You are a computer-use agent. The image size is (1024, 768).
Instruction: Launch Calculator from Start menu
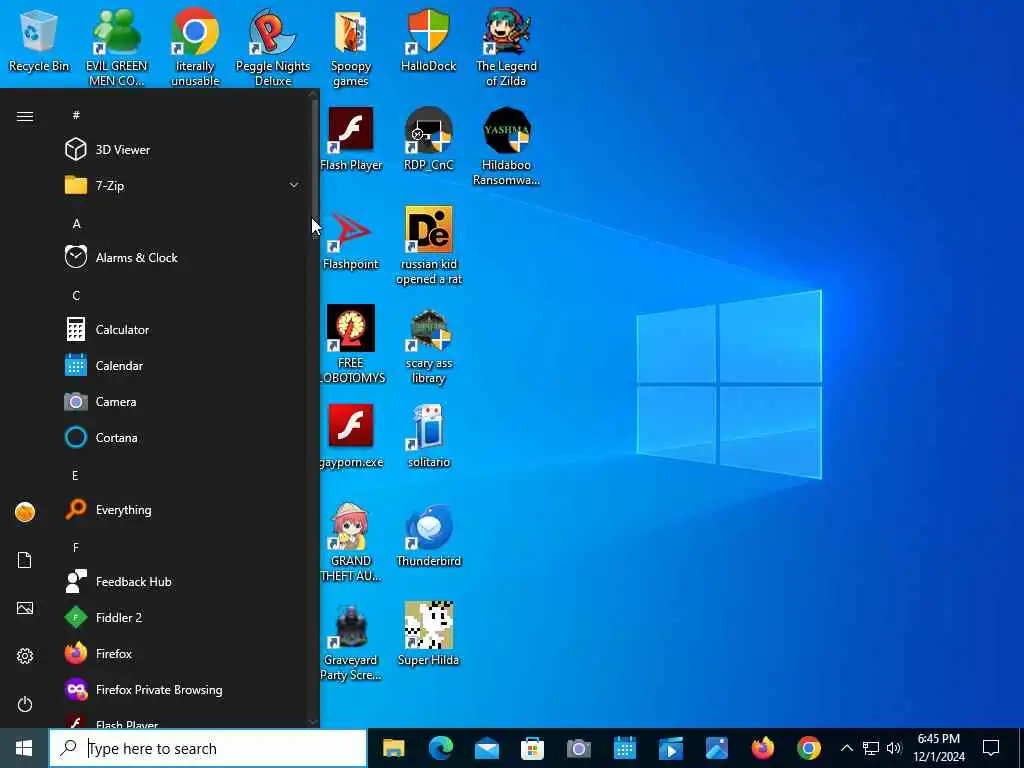183,330
